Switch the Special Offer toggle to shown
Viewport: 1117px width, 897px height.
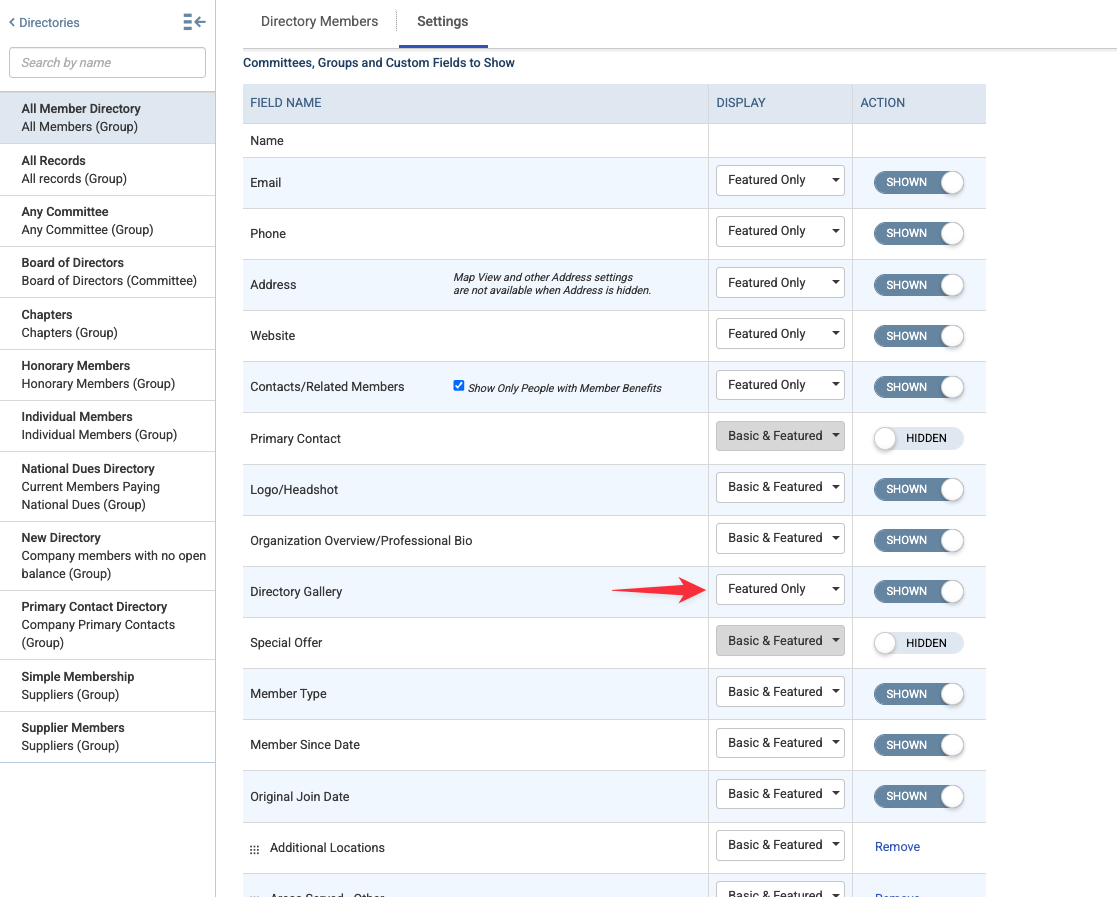(918, 643)
